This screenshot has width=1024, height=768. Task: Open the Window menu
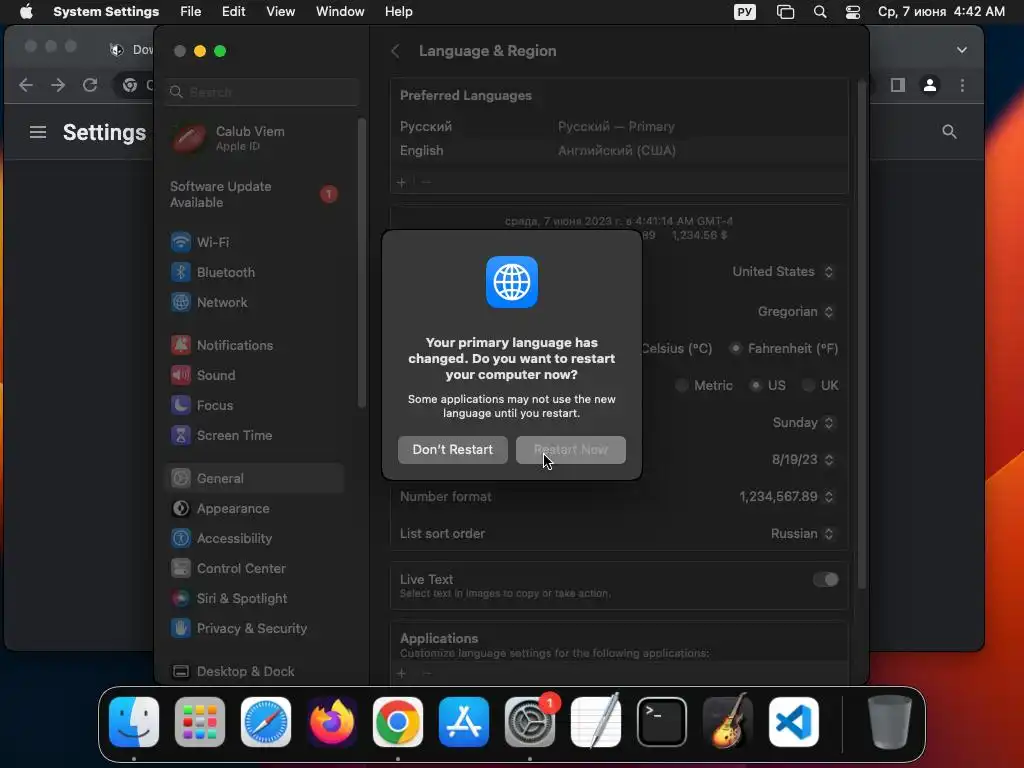point(340,12)
